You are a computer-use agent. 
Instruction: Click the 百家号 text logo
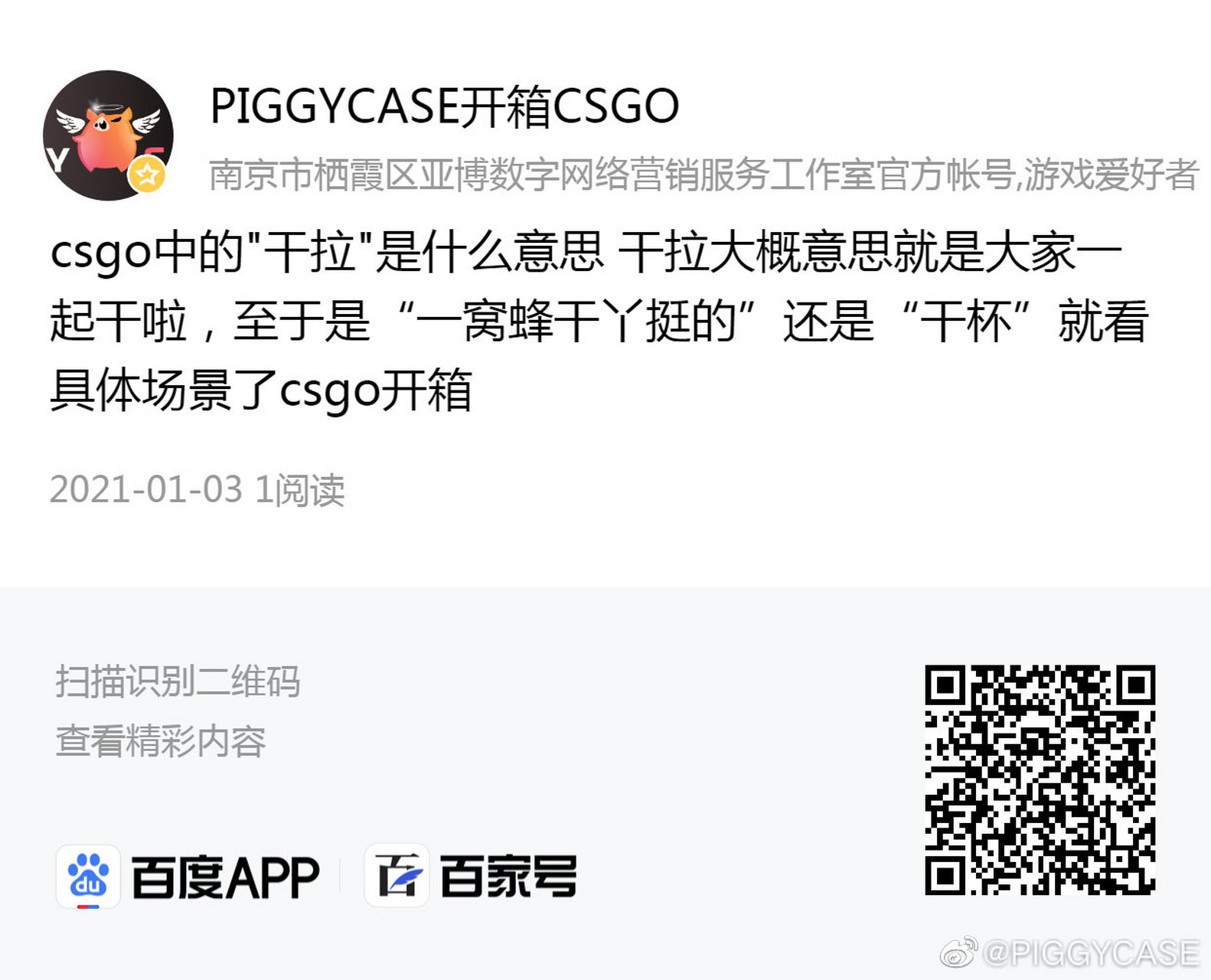click(508, 877)
